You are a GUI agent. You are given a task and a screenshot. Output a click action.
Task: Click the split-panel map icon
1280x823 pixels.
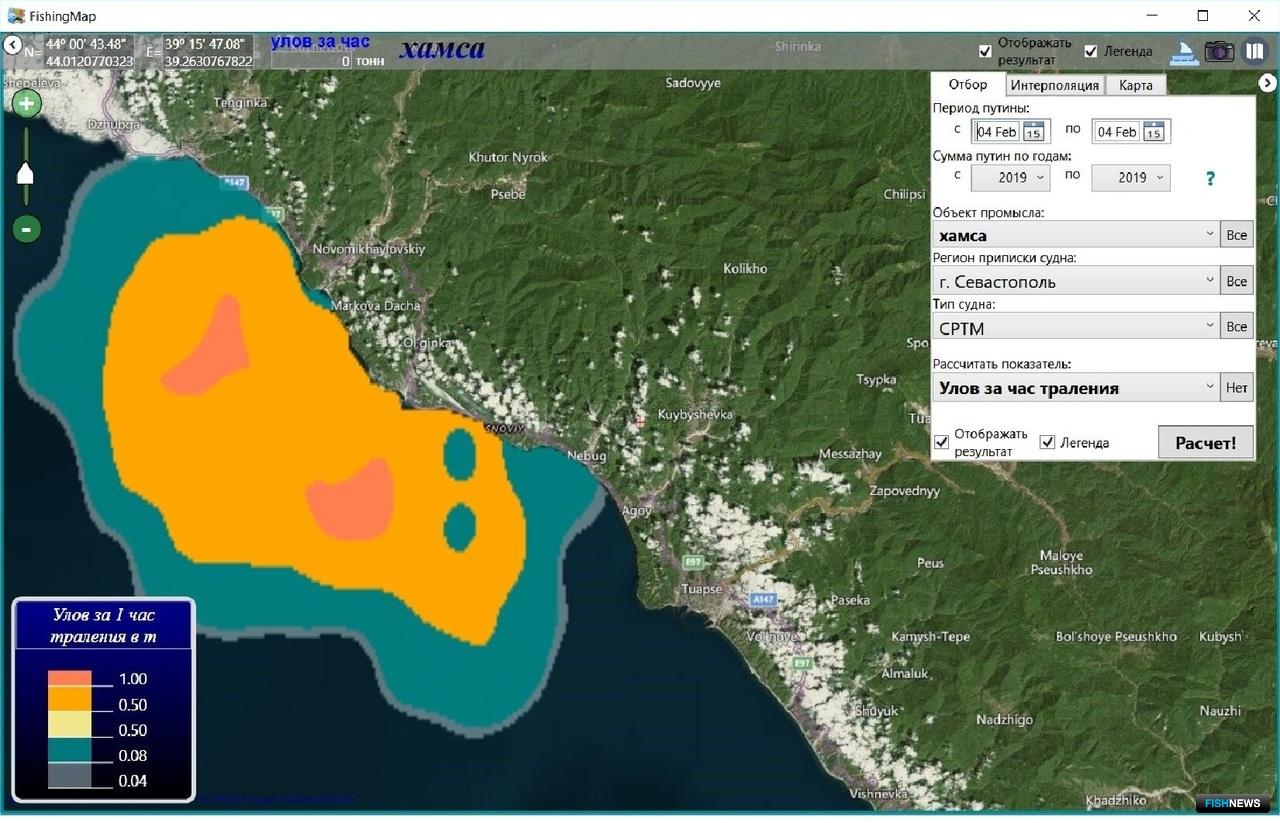click(x=1254, y=51)
